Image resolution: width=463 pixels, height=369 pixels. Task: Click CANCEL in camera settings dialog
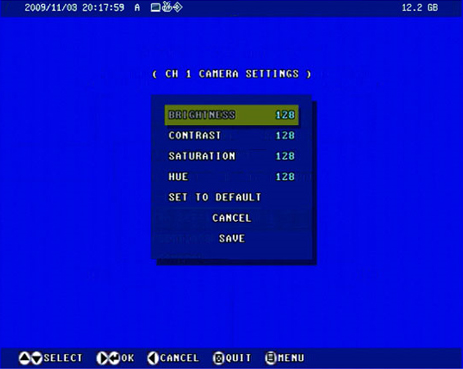pos(232,218)
